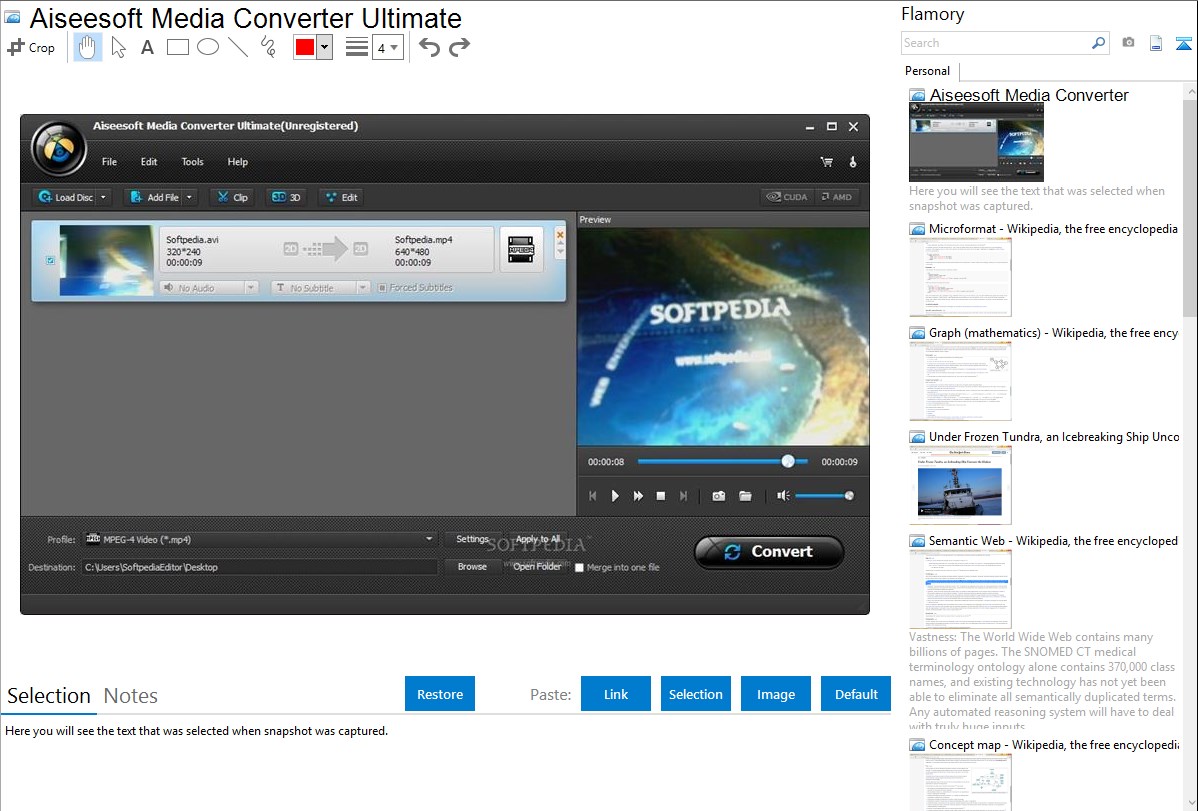Click the MPEG4 output format icon
Viewport: 1198px width, 811px height.
pos(521,250)
